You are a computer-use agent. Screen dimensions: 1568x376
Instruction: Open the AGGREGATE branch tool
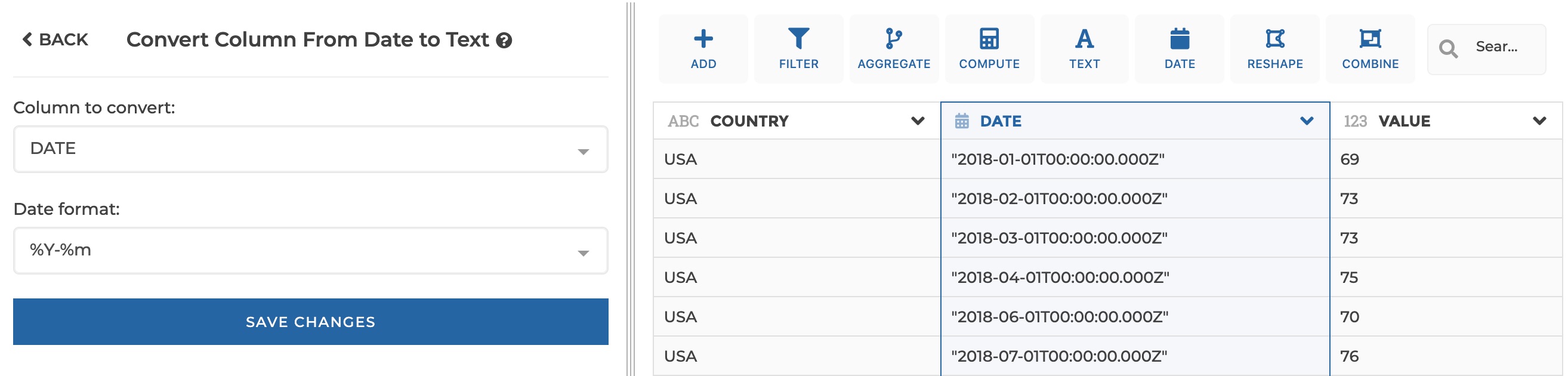(894, 49)
